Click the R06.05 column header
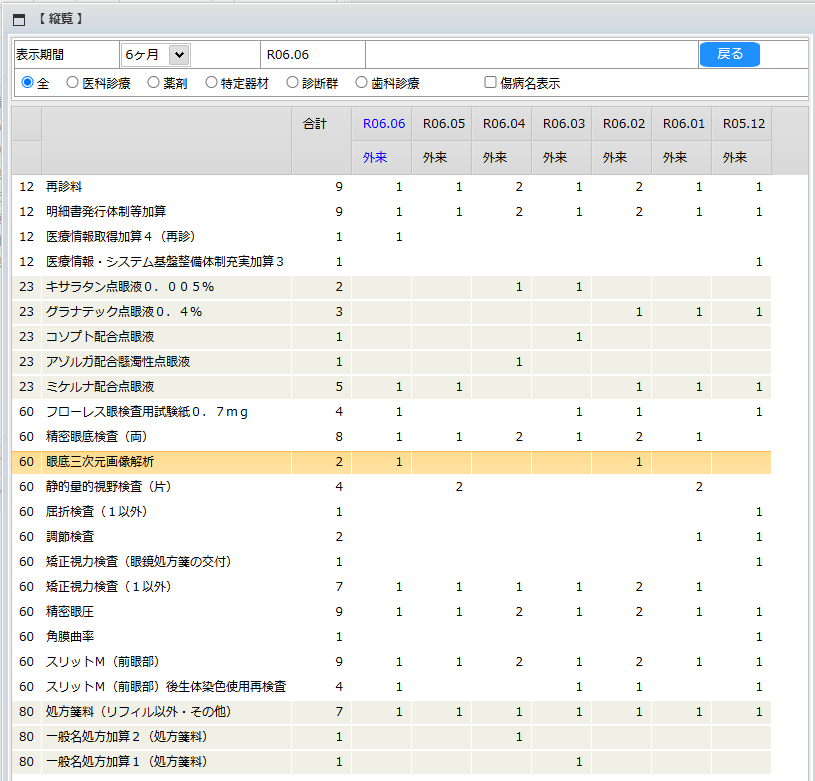The height and width of the screenshot is (781, 815). pos(443,124)
